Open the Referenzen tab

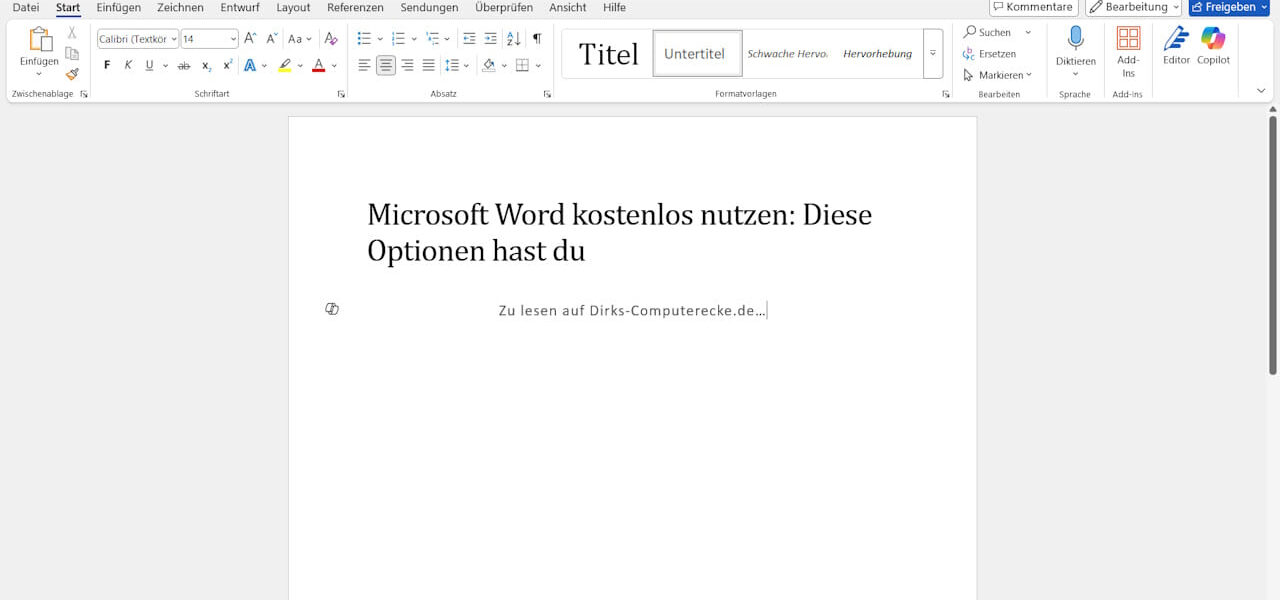coord(355,7)
